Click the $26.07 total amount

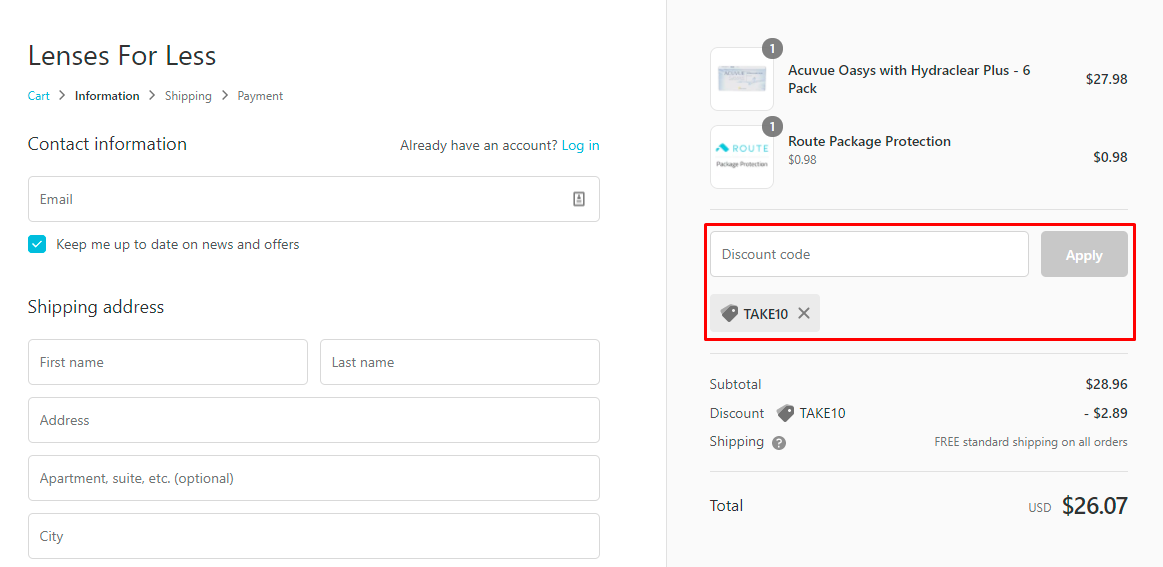pos(1095,506)
